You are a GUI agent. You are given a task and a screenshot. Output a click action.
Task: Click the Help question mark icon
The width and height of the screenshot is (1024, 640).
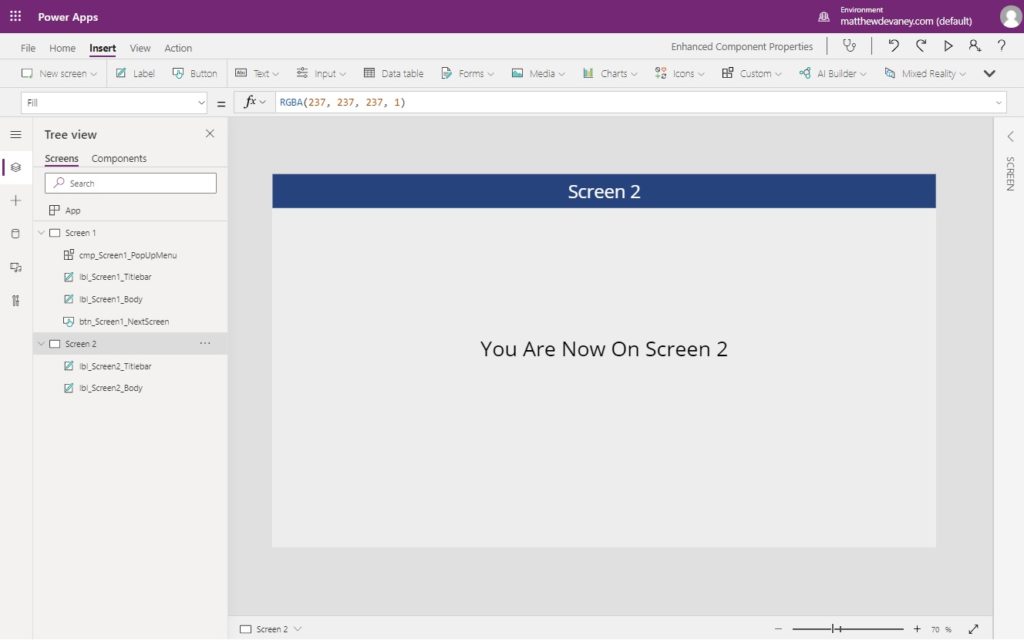1002,45
